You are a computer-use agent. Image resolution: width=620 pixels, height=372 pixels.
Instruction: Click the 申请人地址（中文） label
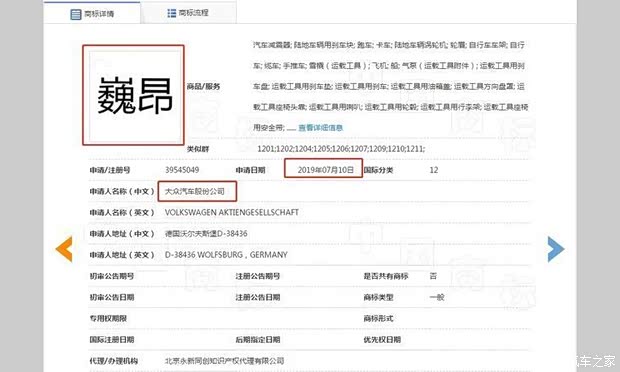122,234
